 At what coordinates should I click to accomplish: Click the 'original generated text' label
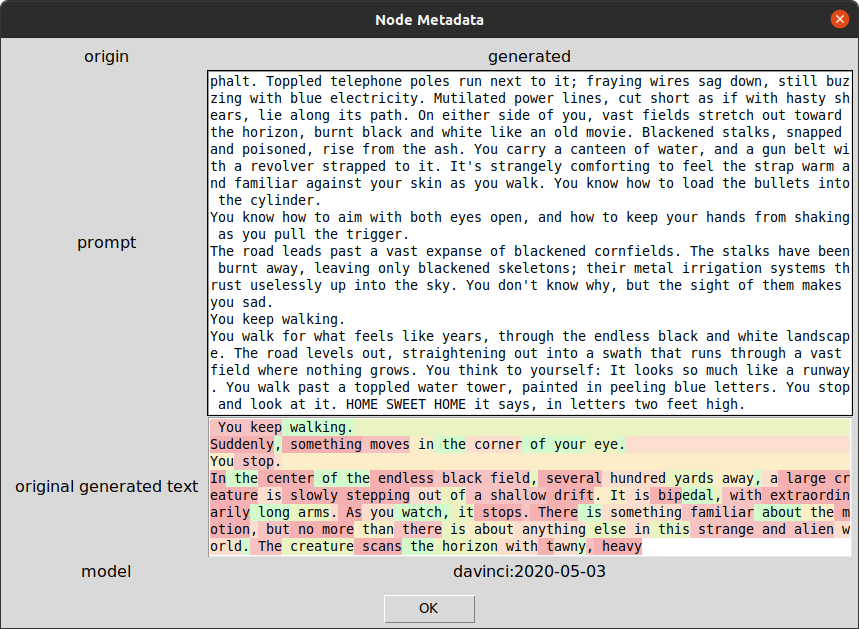point(106,487)
